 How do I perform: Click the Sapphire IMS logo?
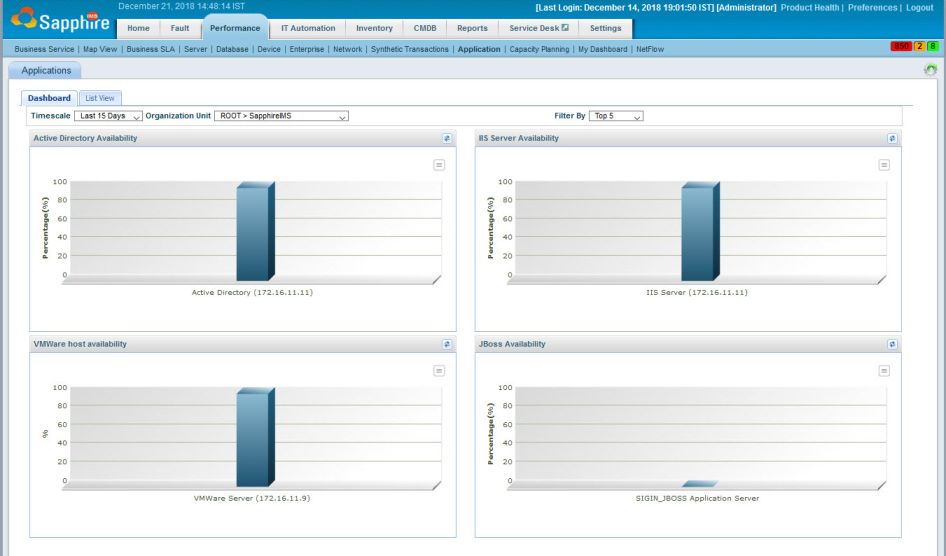pyautogui.click(x=60, y=20)
